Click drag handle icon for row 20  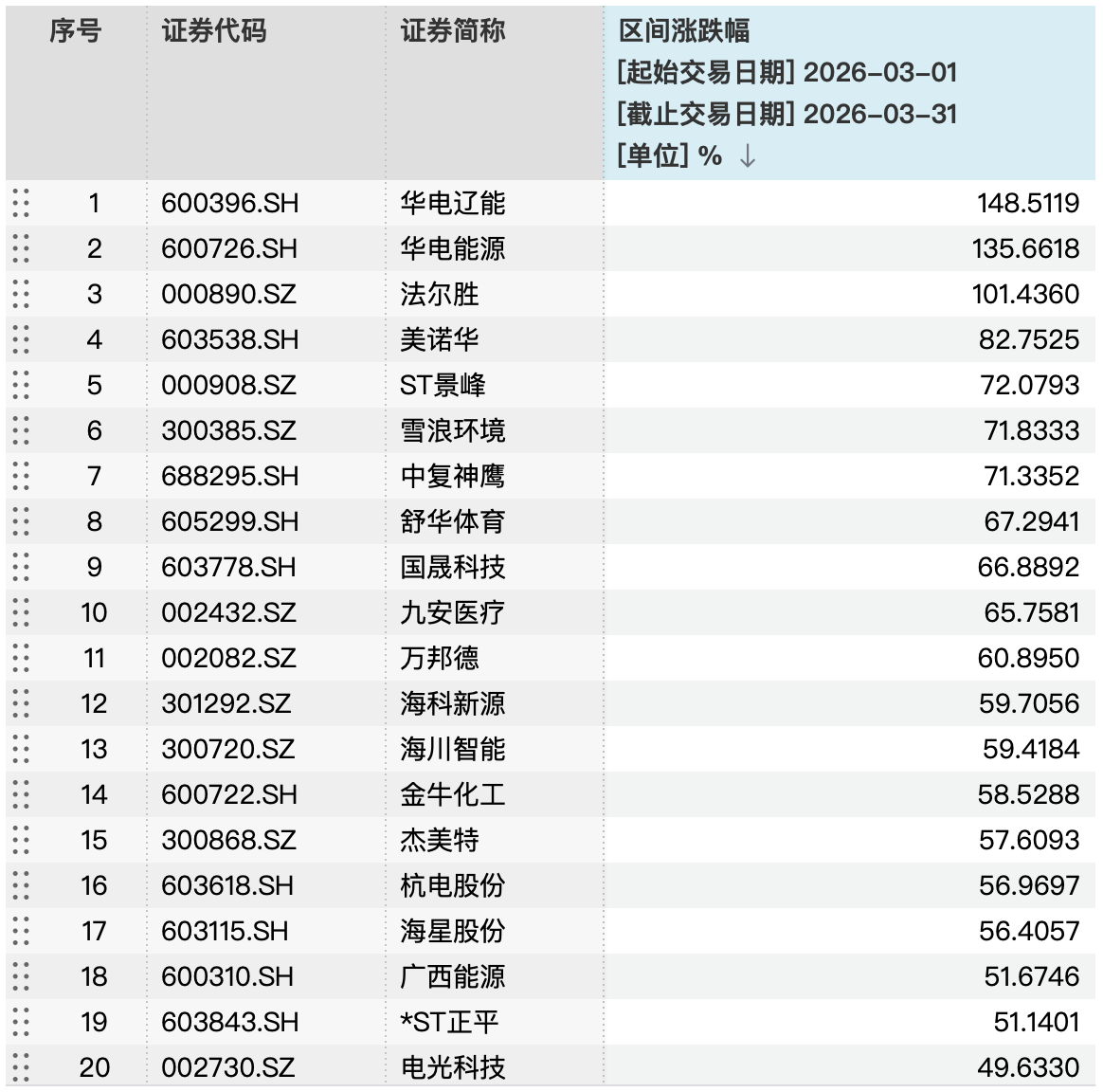pos(21,1067)
